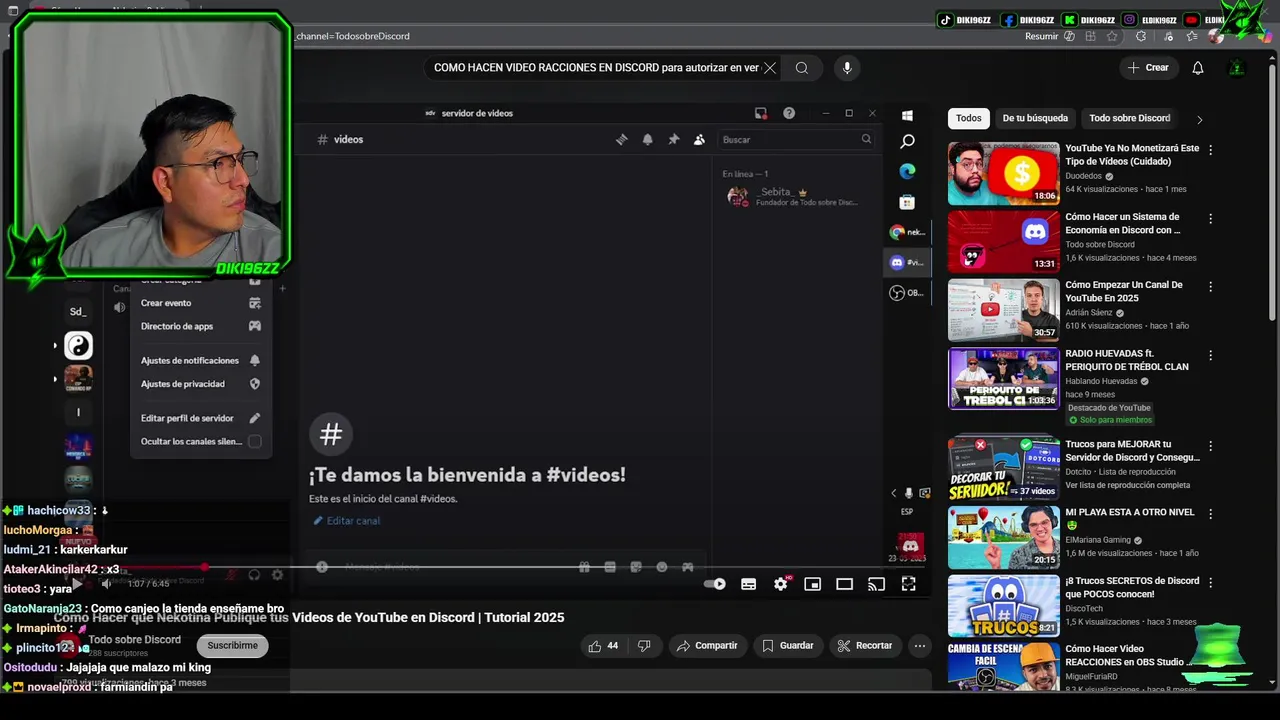
Task: Cast the video with the cast icon
Action: click(x=876, y=584)
